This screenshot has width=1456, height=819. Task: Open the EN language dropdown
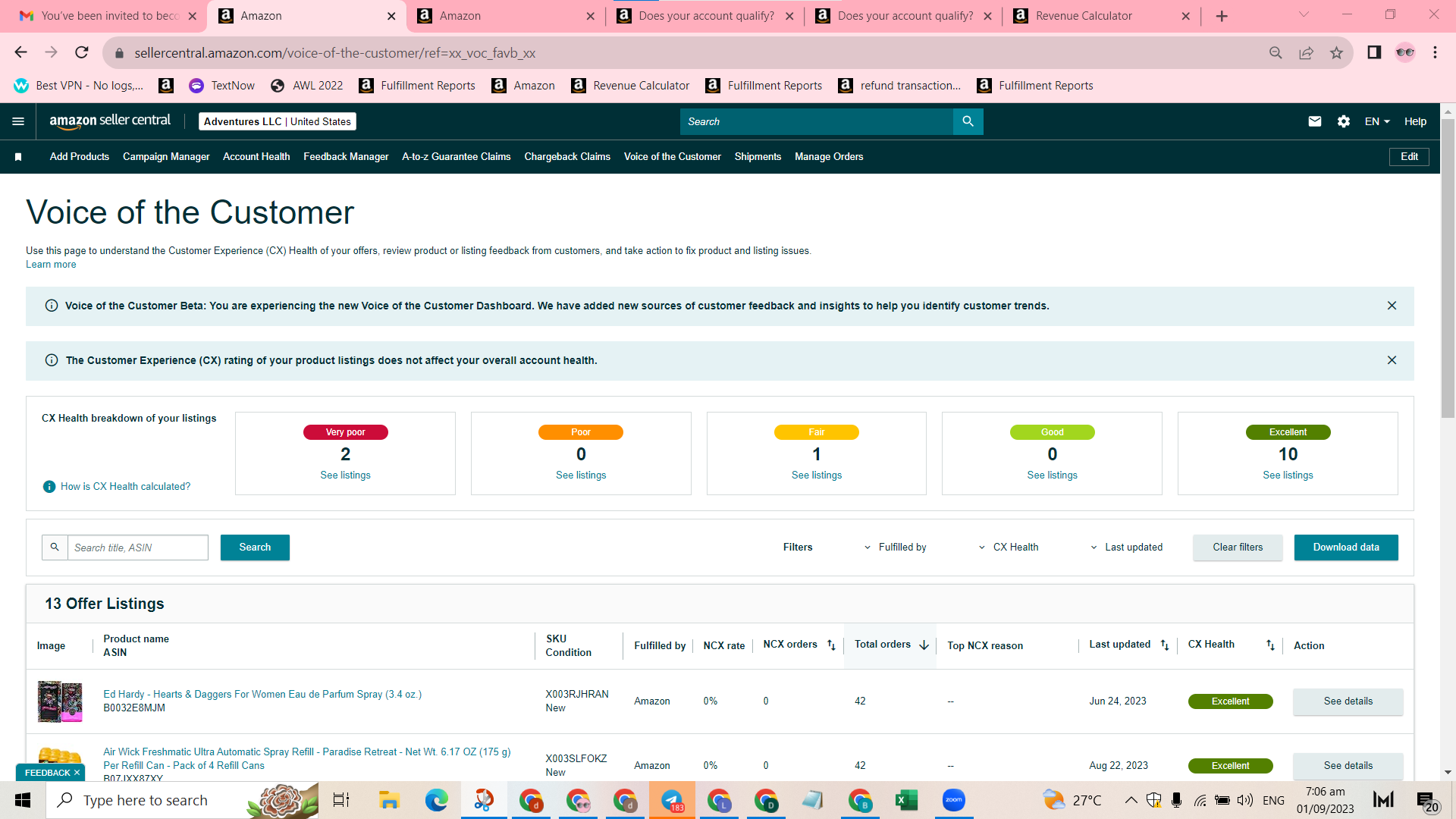pyautogui.click(x=1377, y=121)
